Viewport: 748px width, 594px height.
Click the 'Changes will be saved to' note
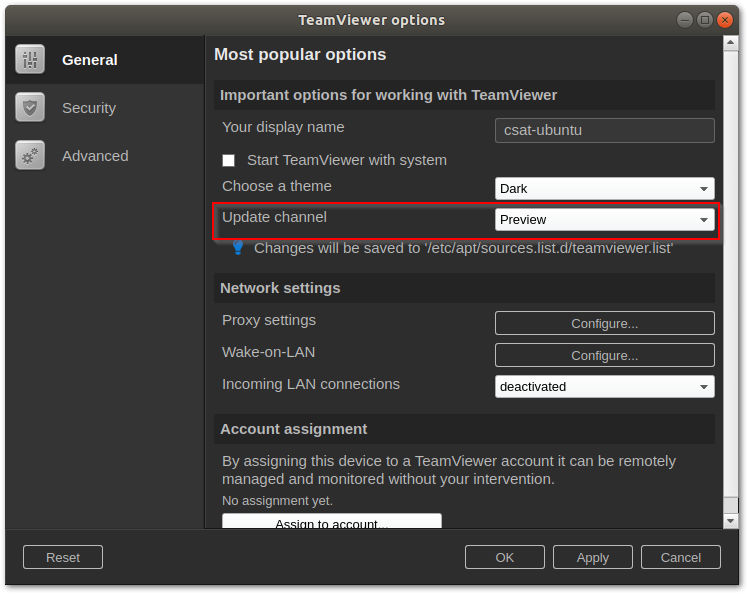point(463,248)
